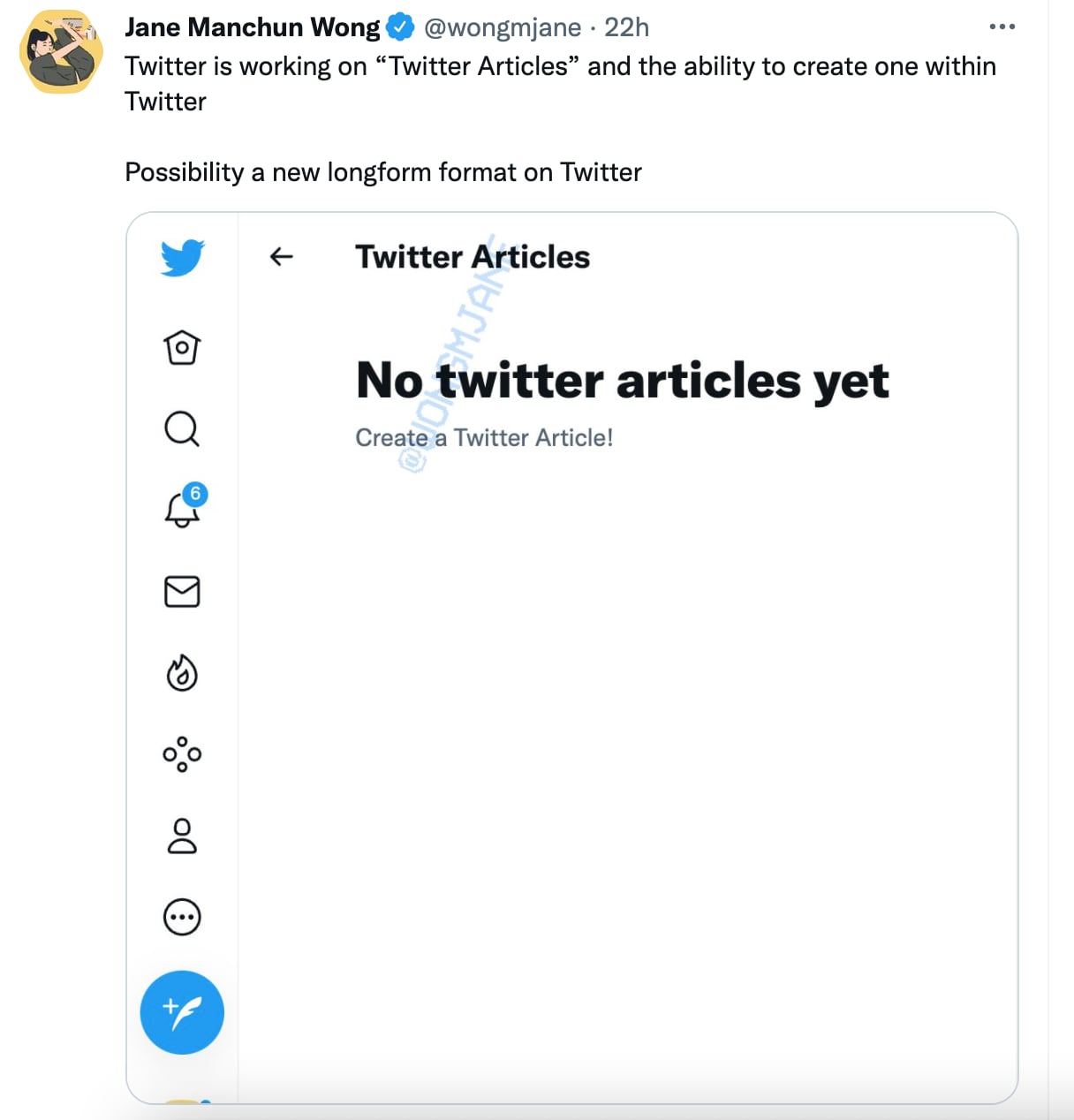Open the Home feed icon
Image resolution: width=1074 pixels, height=1120 pixels.
pos(182,349)
